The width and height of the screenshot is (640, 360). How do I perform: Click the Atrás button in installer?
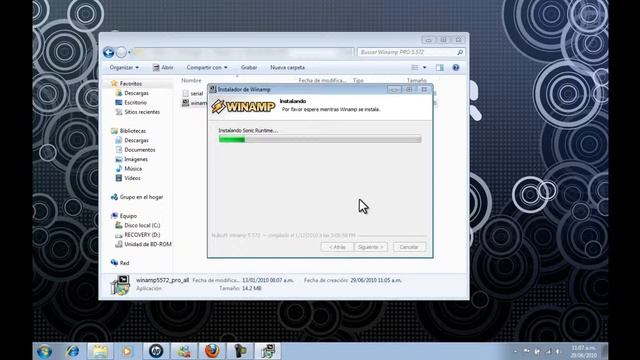point(337,247)
